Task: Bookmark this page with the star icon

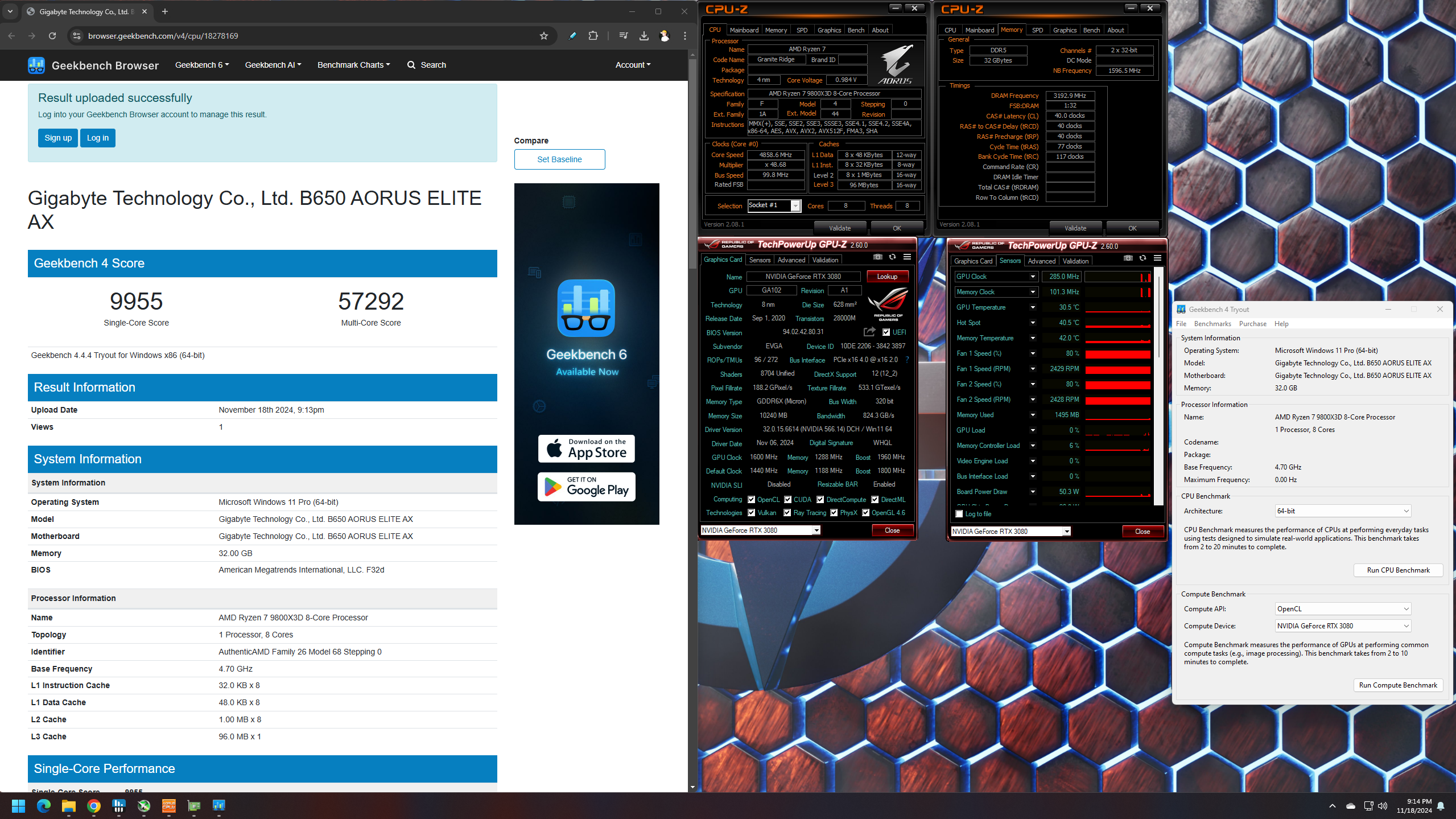Action: 544,36
